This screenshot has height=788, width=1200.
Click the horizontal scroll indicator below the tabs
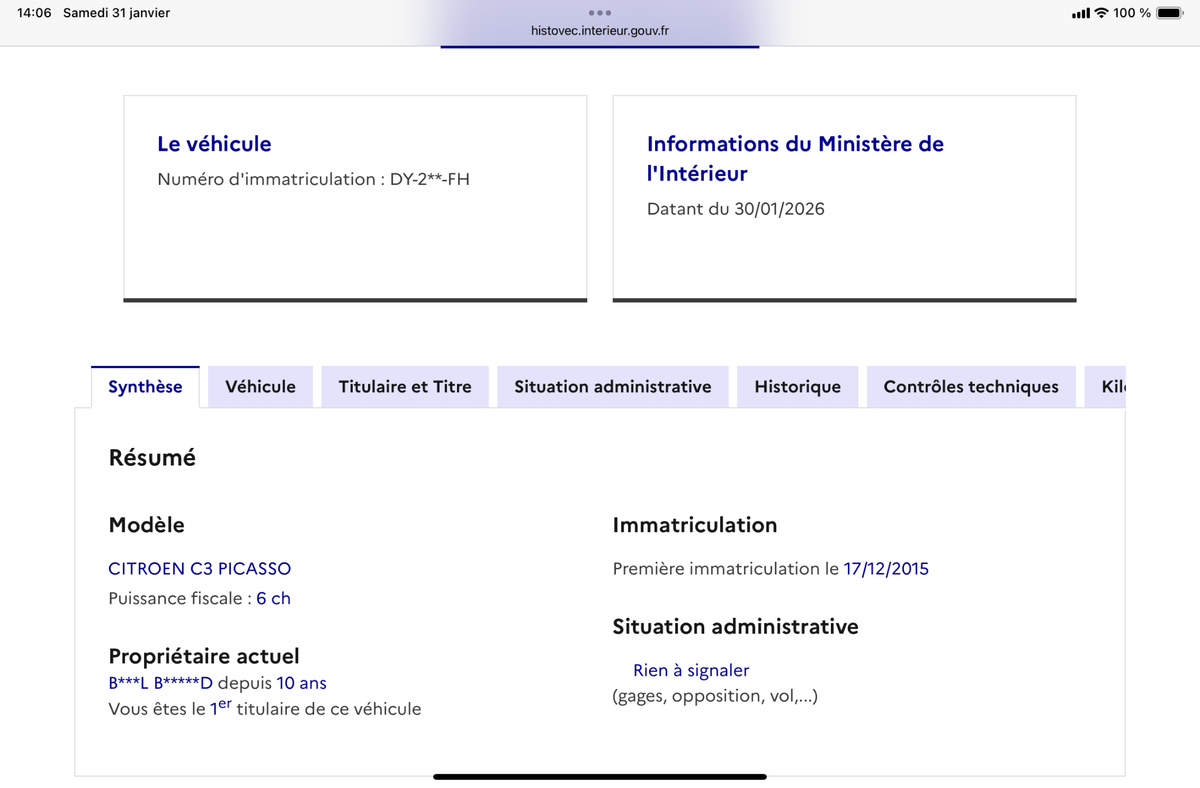click(x=599, y=775)
